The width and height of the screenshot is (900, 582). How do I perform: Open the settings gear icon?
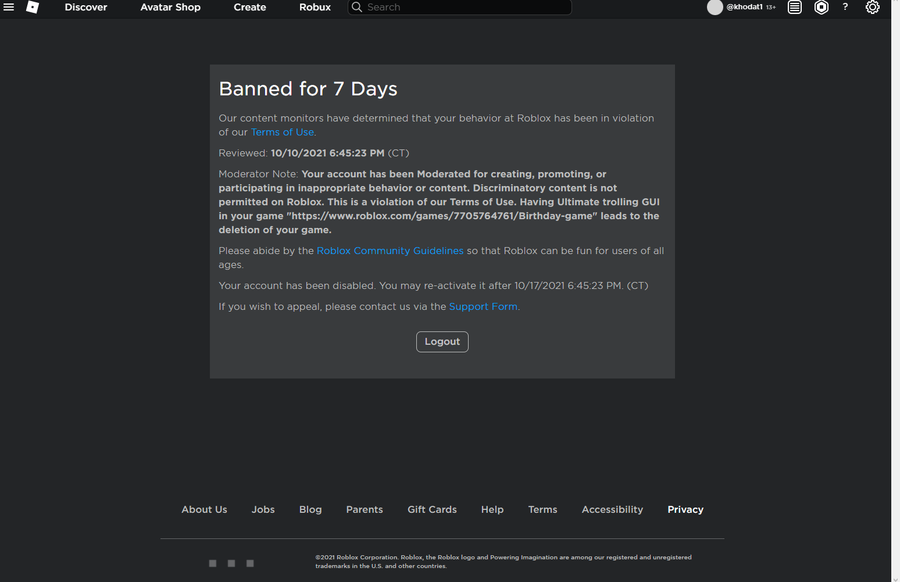click(x=872, y=7)
